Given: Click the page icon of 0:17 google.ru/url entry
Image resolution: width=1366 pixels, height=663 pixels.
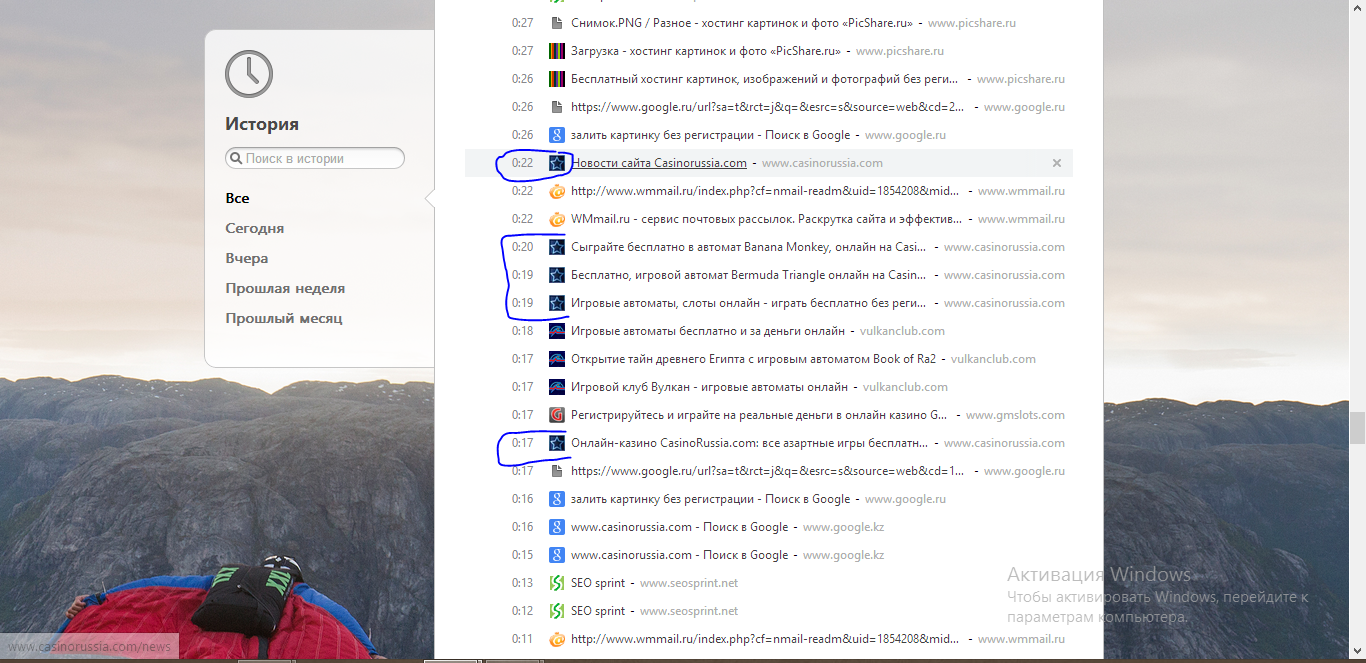Looking at the screenshot, I should (557, 471).
